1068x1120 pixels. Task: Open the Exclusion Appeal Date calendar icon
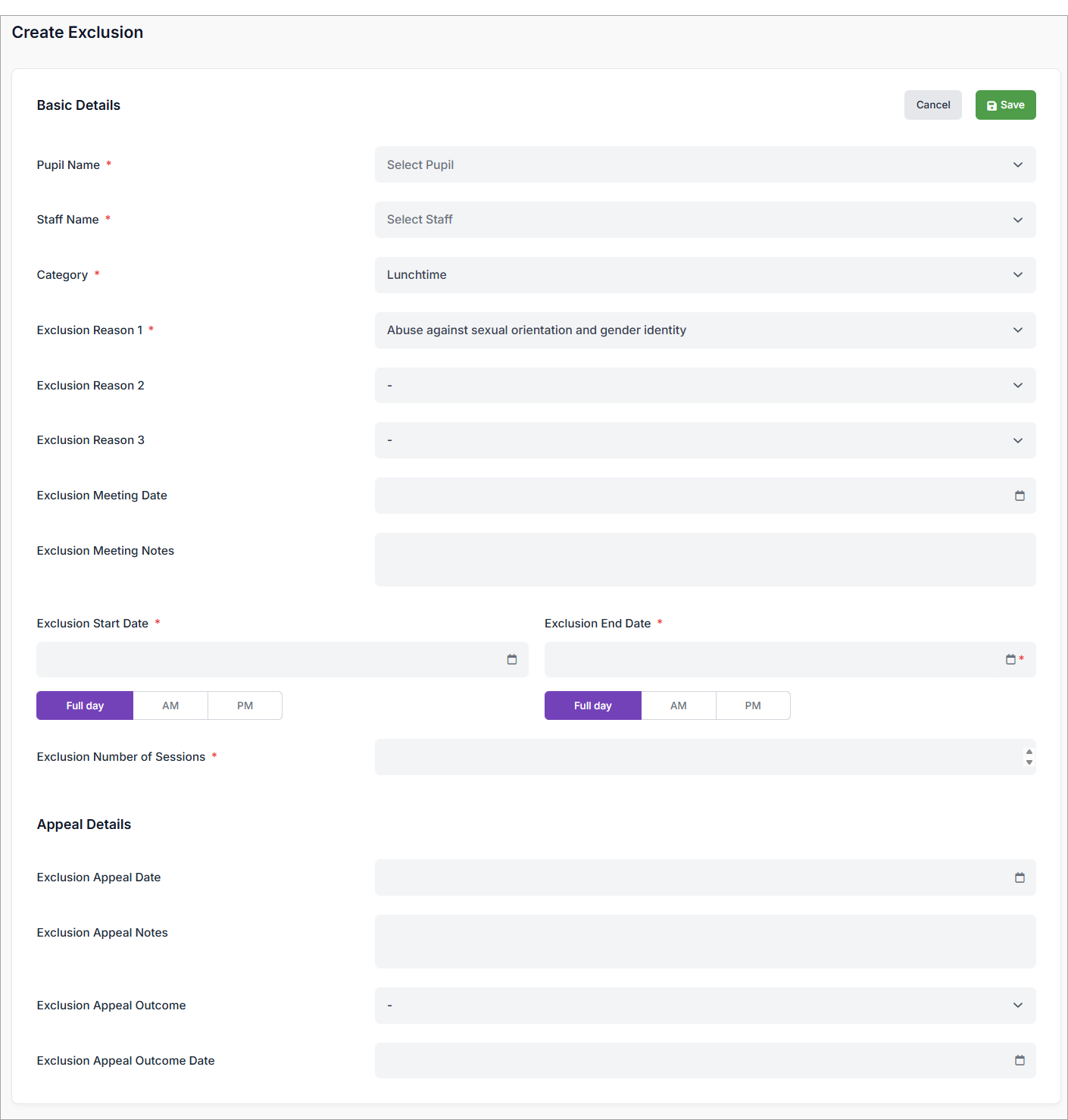pos(1020,878)
